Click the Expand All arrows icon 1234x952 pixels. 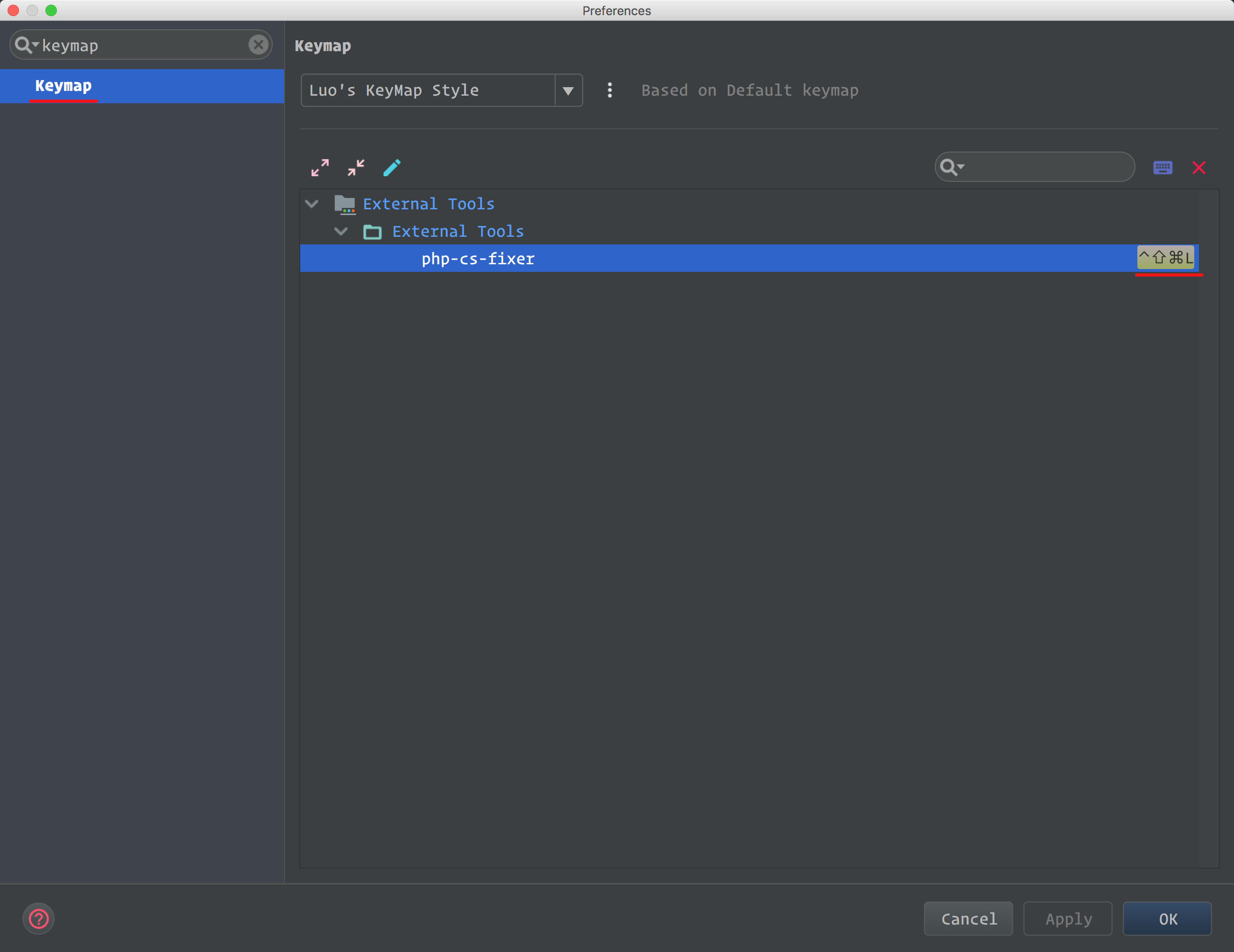[320, 167]
